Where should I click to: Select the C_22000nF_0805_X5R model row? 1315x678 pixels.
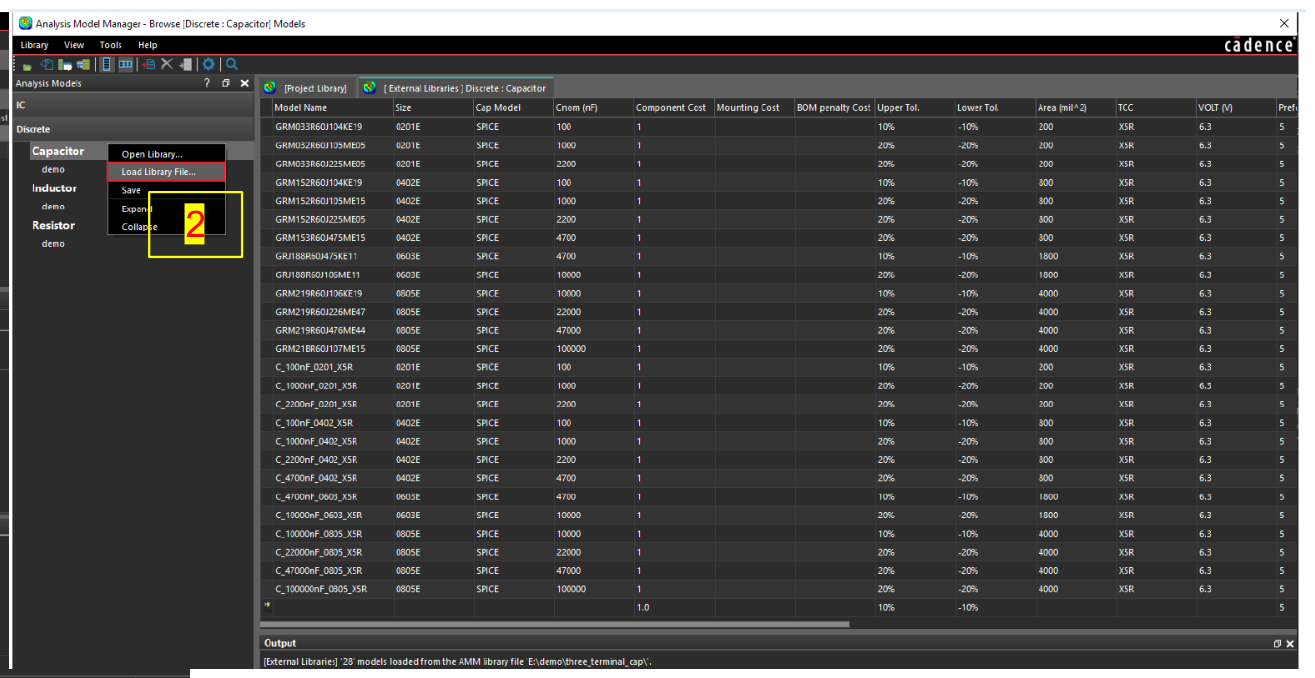(778, 552)
